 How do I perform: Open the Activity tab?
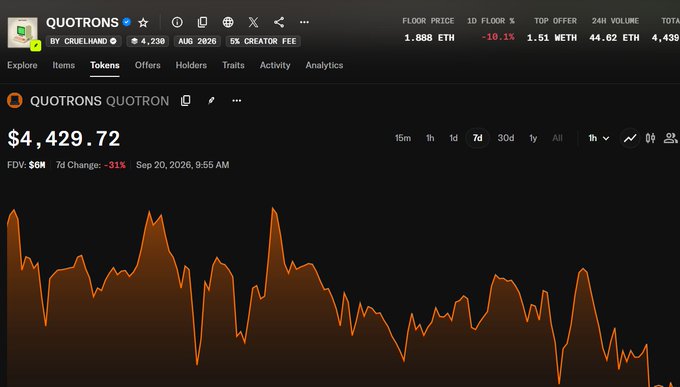[x=275, y=65]
